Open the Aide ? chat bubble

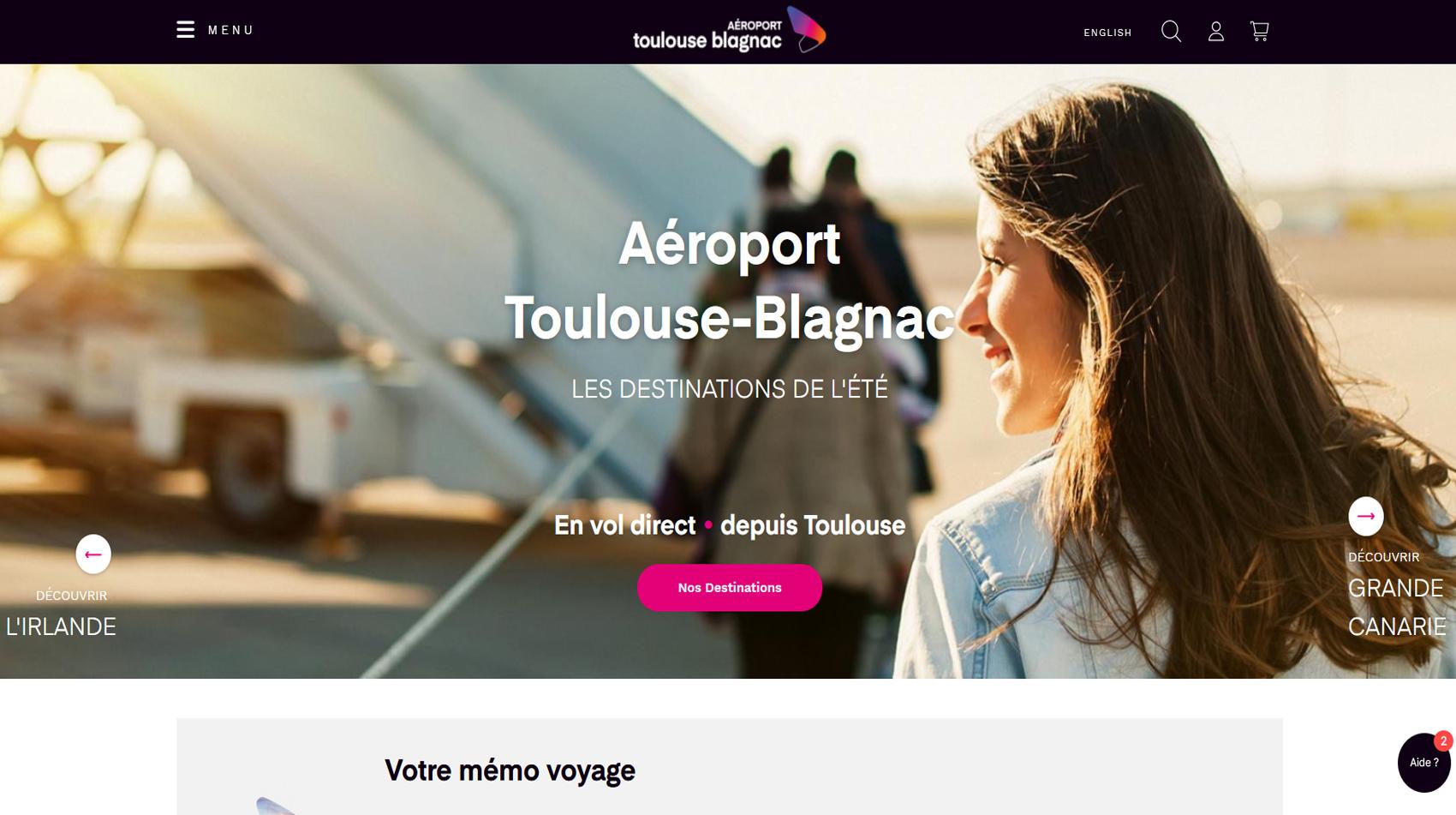(x=1423, y=763)
